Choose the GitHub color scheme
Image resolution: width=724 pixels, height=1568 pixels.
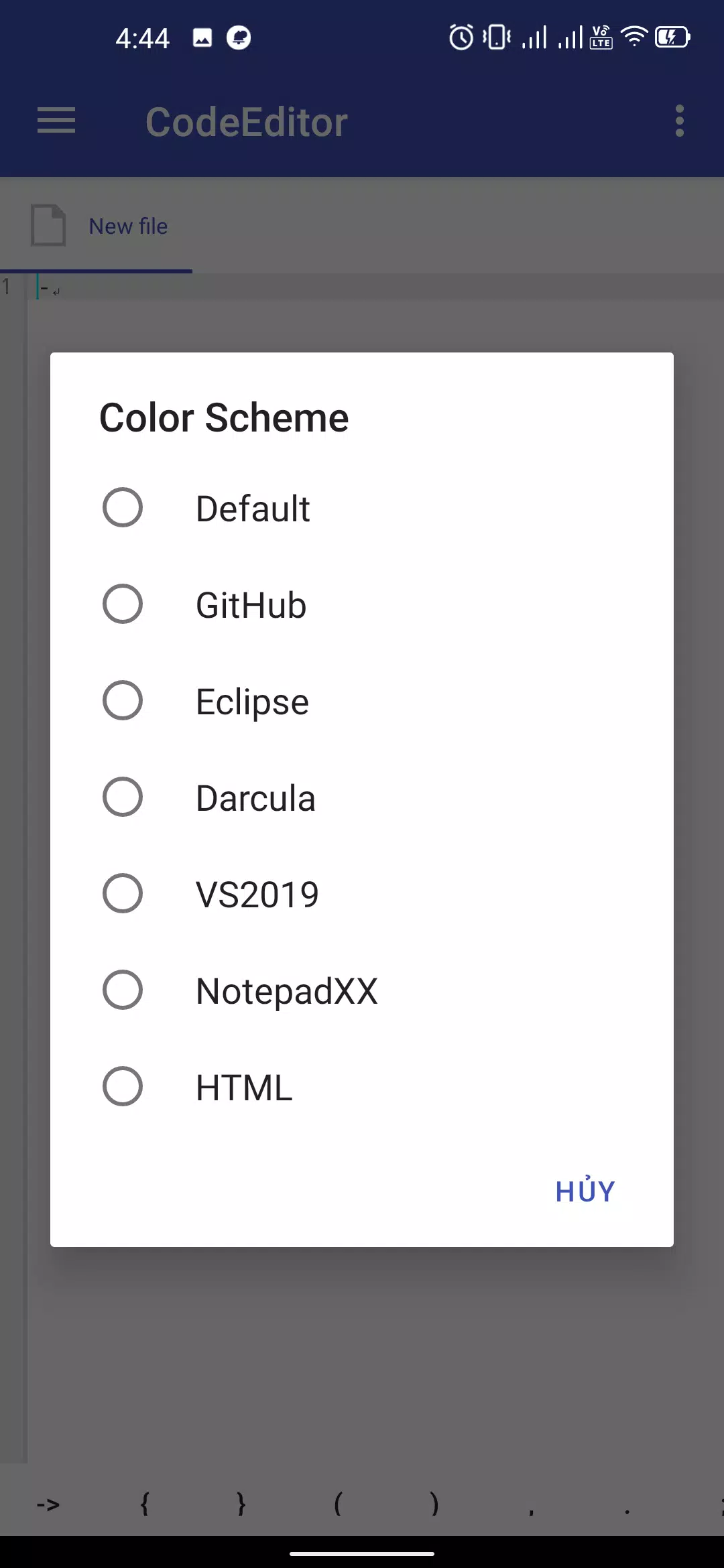[x=362, y=604]
